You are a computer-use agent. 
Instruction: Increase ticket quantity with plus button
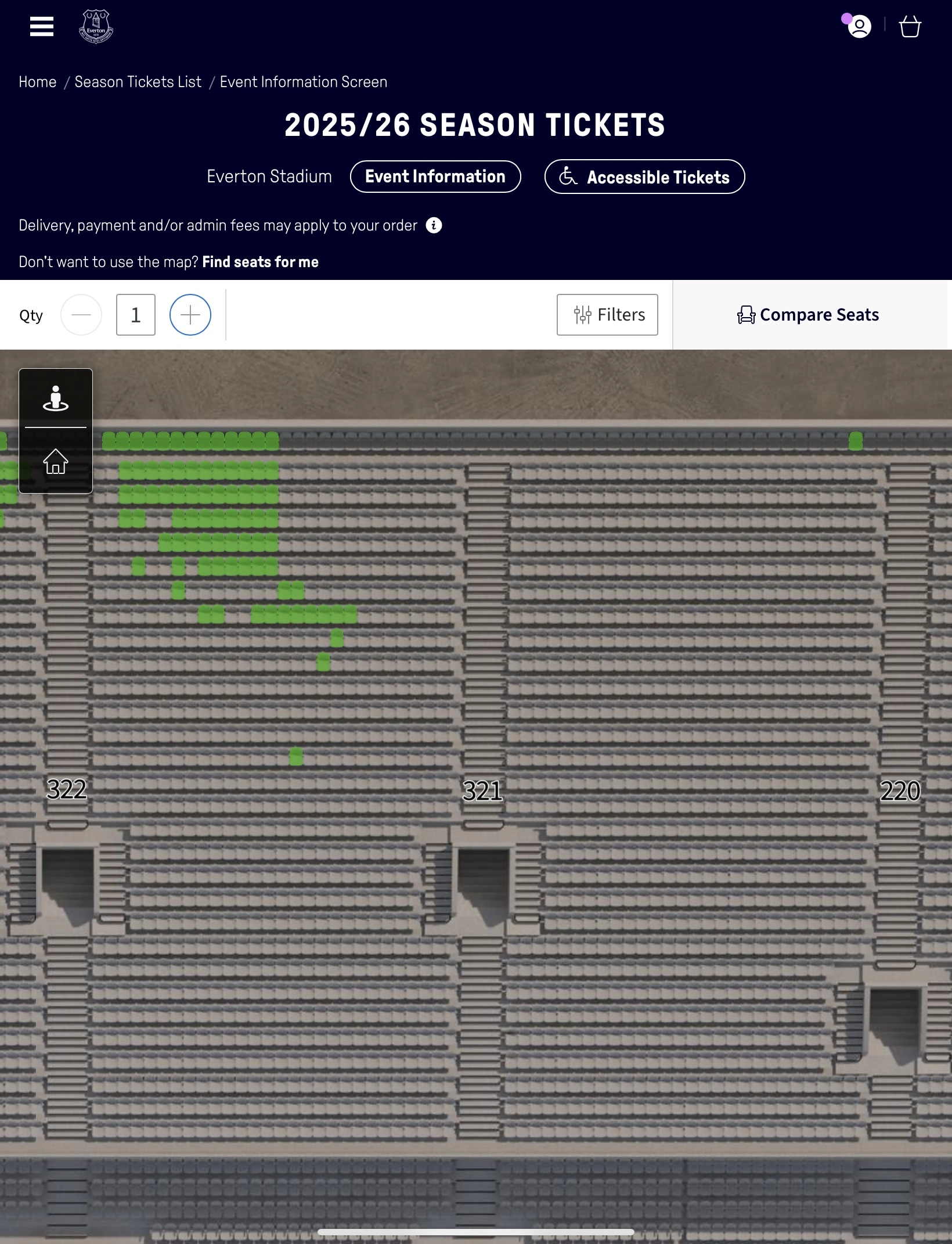(x=190, y=315)
